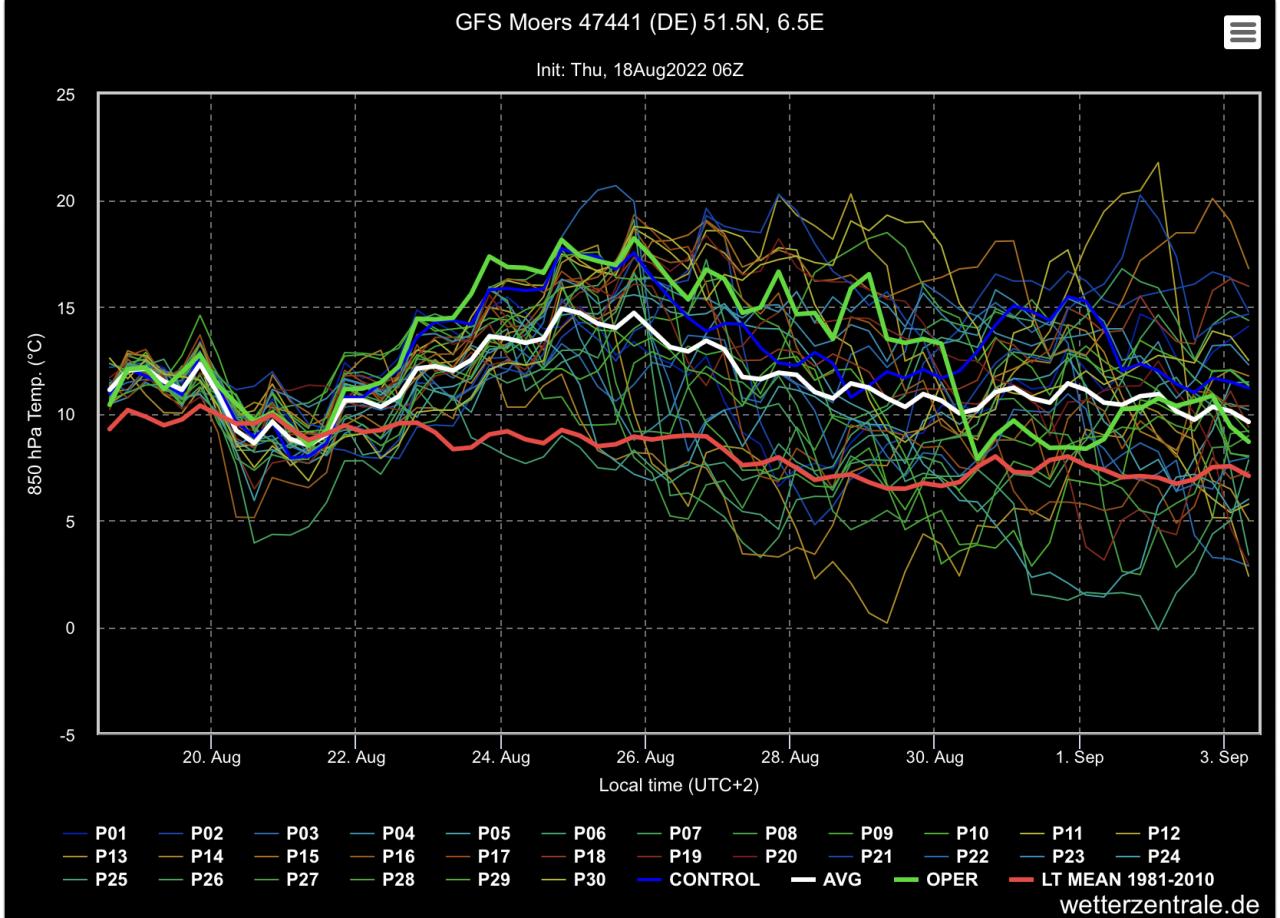Image resolution: width=1280 pixels, height=918 pixels.
Task: Toggle OPER series visibility in legend
Action: pos(953,880)
